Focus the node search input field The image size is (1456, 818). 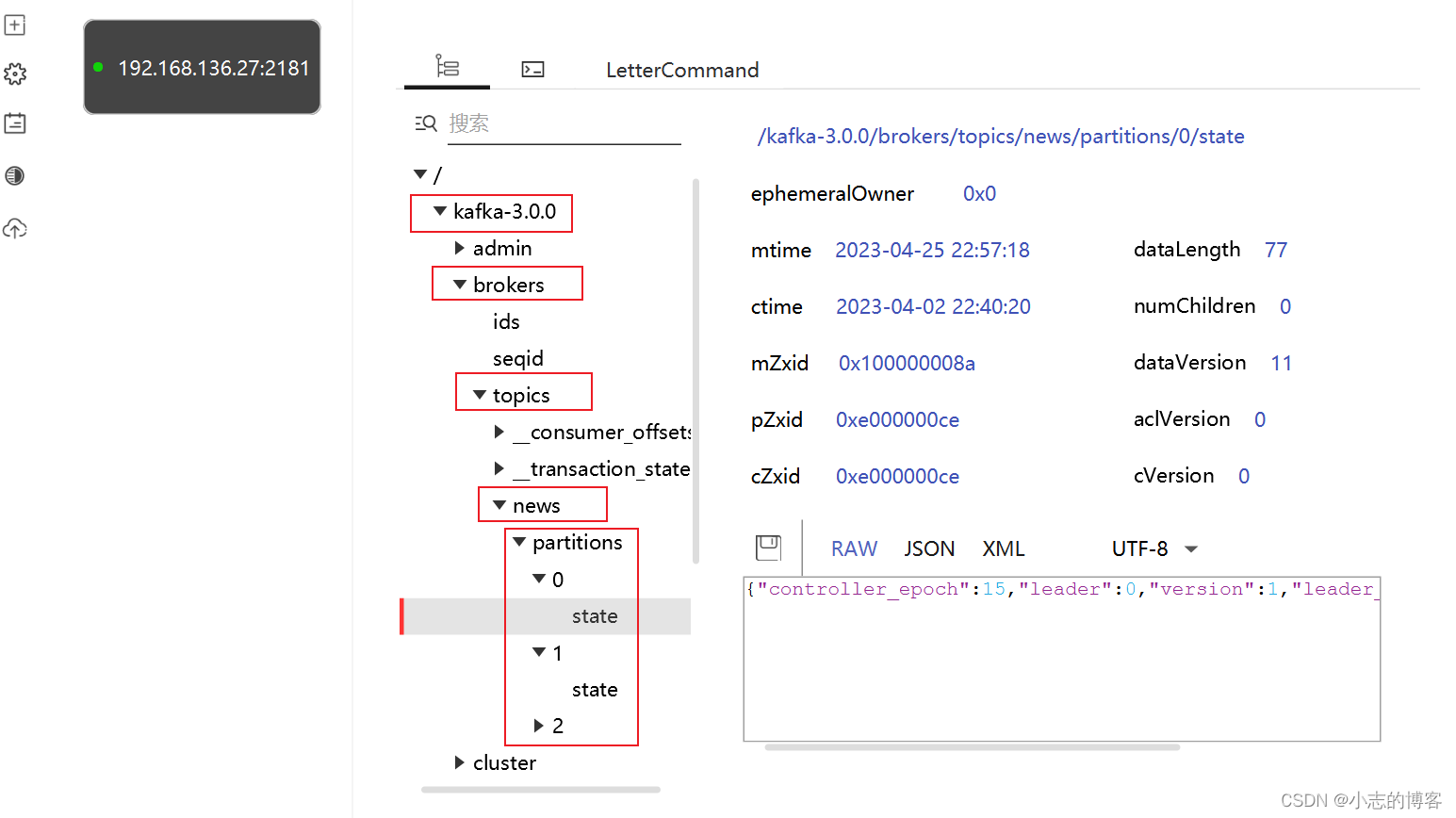(x=564, y=124)
